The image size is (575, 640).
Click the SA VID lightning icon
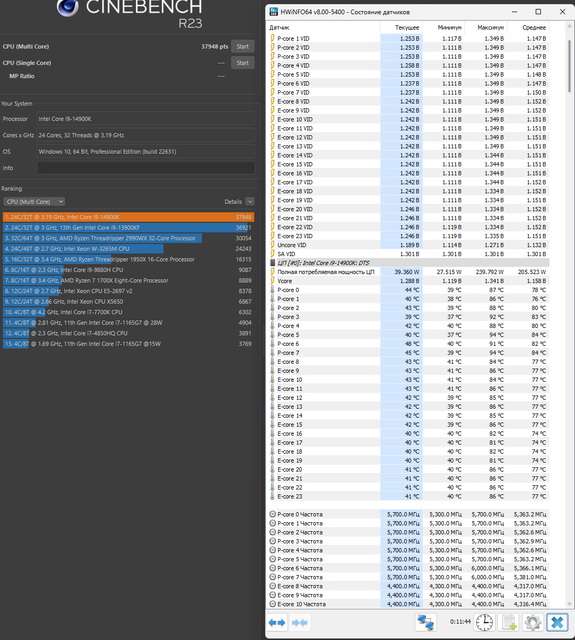click(272, 254)
